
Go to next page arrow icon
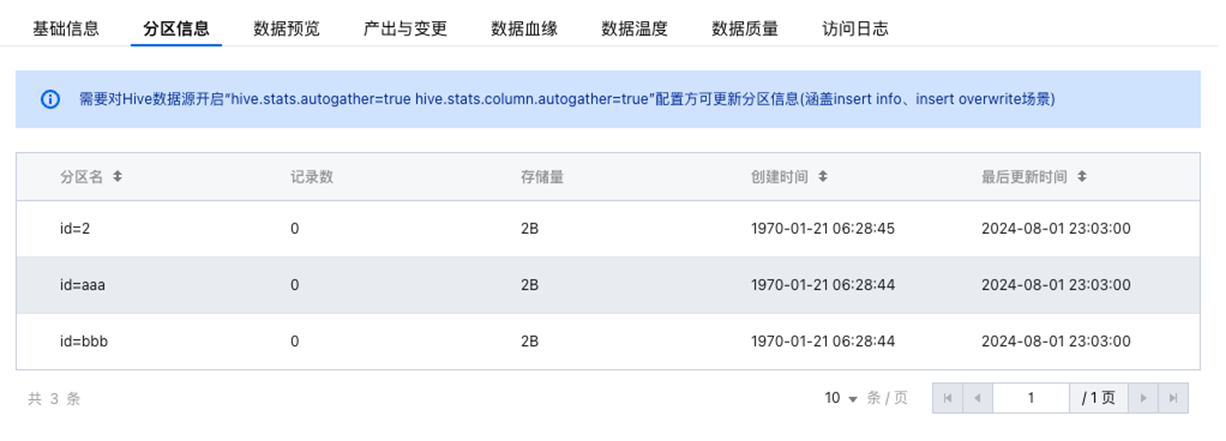[1143, 398]
